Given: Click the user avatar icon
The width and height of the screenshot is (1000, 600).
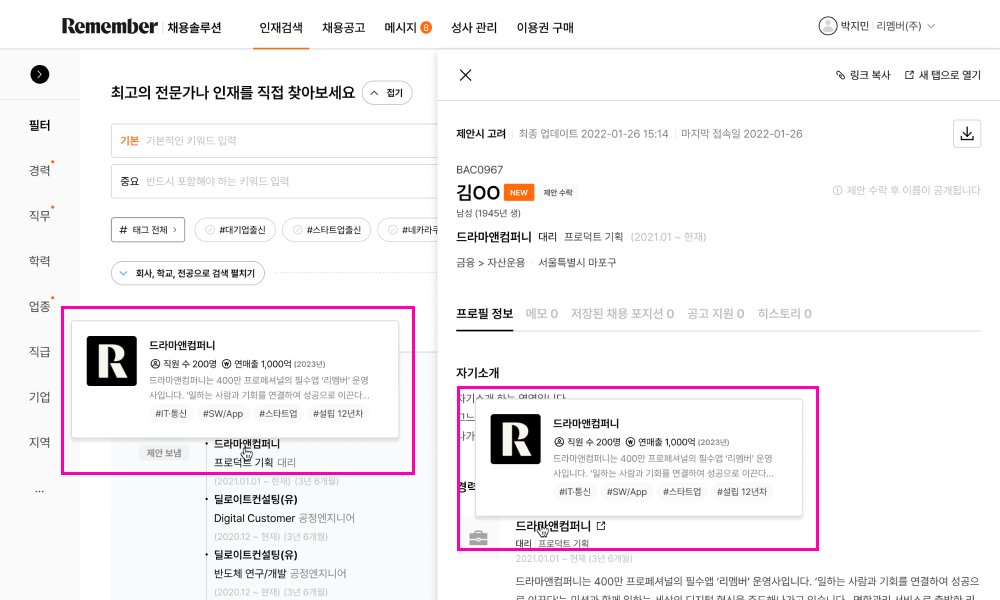Looking at the screenshot, I should point(827,26).
